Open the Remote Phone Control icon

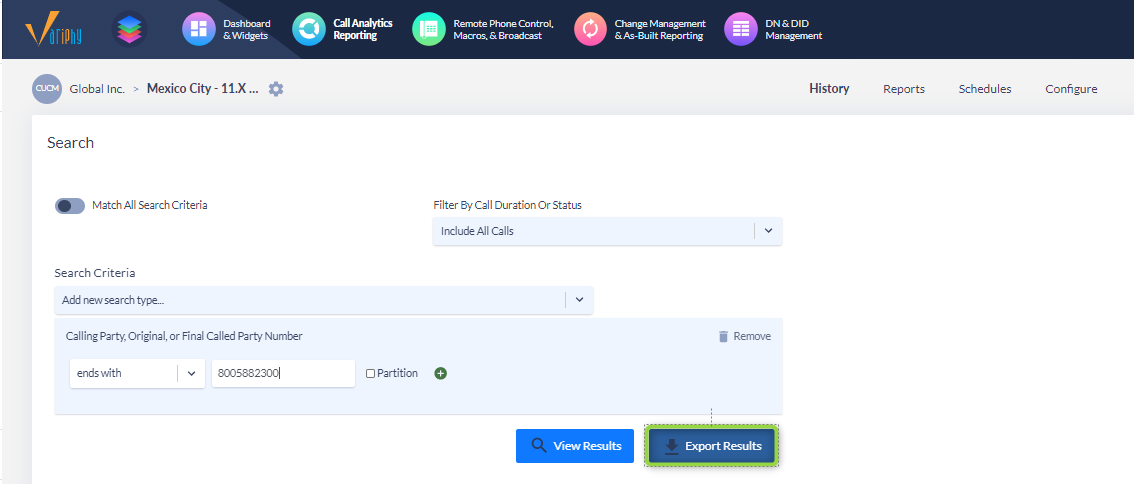point(429,29)
